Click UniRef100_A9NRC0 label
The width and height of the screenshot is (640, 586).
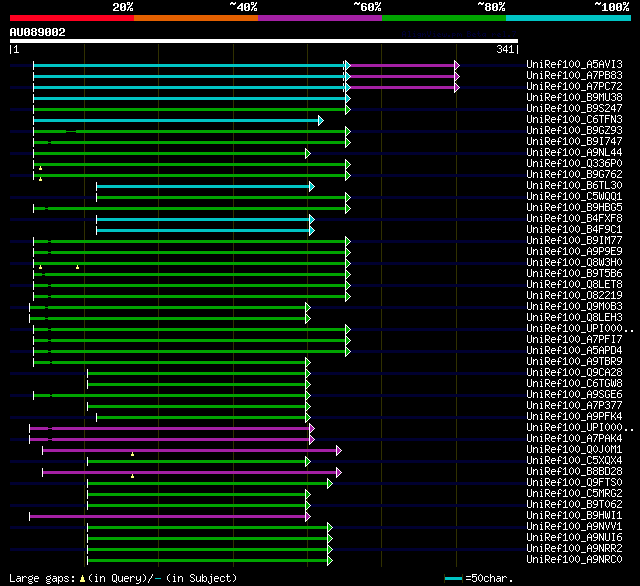574,560
